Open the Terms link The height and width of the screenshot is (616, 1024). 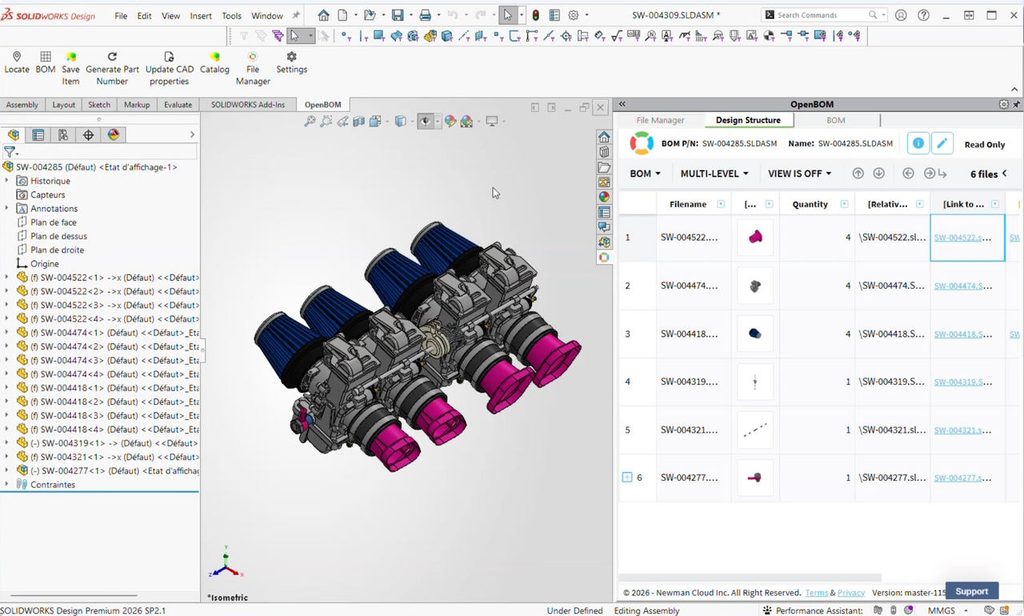(x=816, y=592)
